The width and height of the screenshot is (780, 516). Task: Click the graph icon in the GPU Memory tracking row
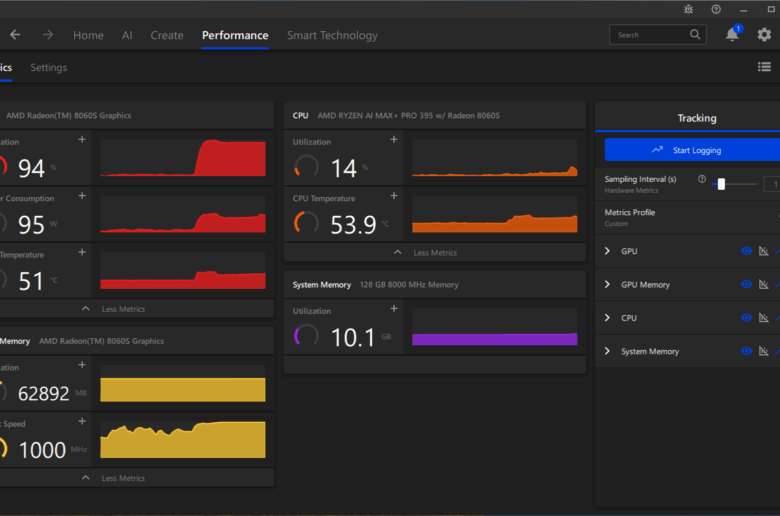click(x=763, y=285)
